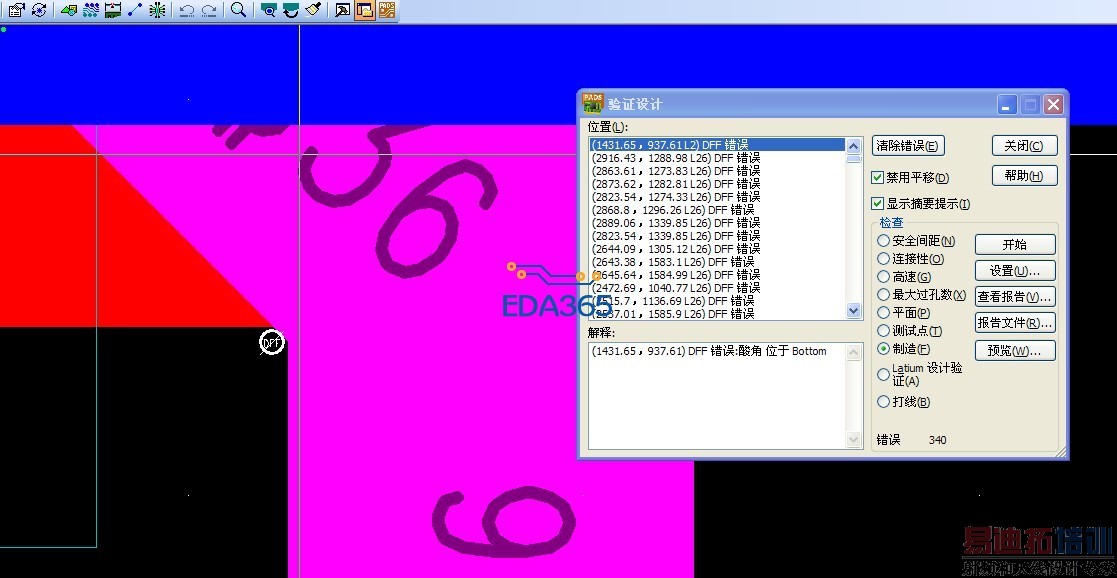Click the 报告文件 button
The height and width of the screenshot is (578, 1117).
[x=1014, y=323]
